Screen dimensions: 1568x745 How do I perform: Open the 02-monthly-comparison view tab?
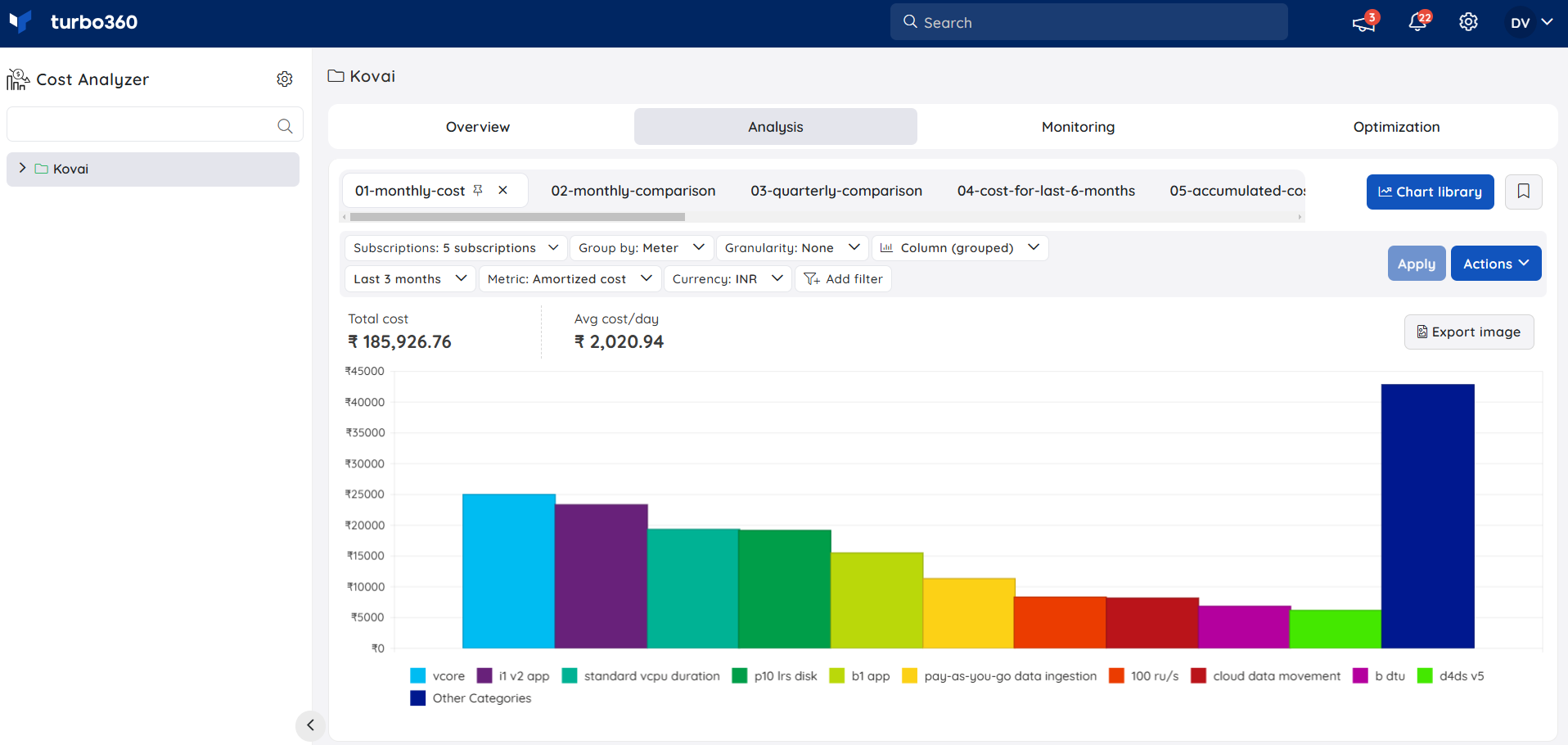pos(633,191)
